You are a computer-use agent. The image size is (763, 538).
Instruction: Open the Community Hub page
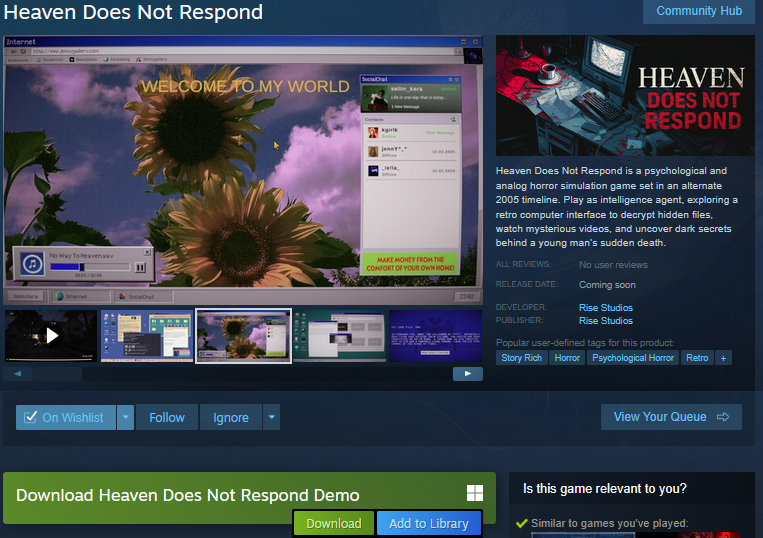(699, 11)
